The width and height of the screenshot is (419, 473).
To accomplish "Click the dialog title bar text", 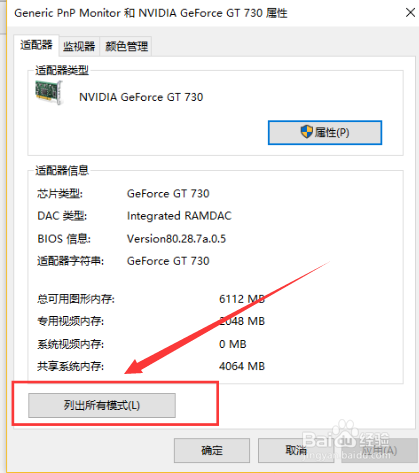I will (x=151, y=13).
